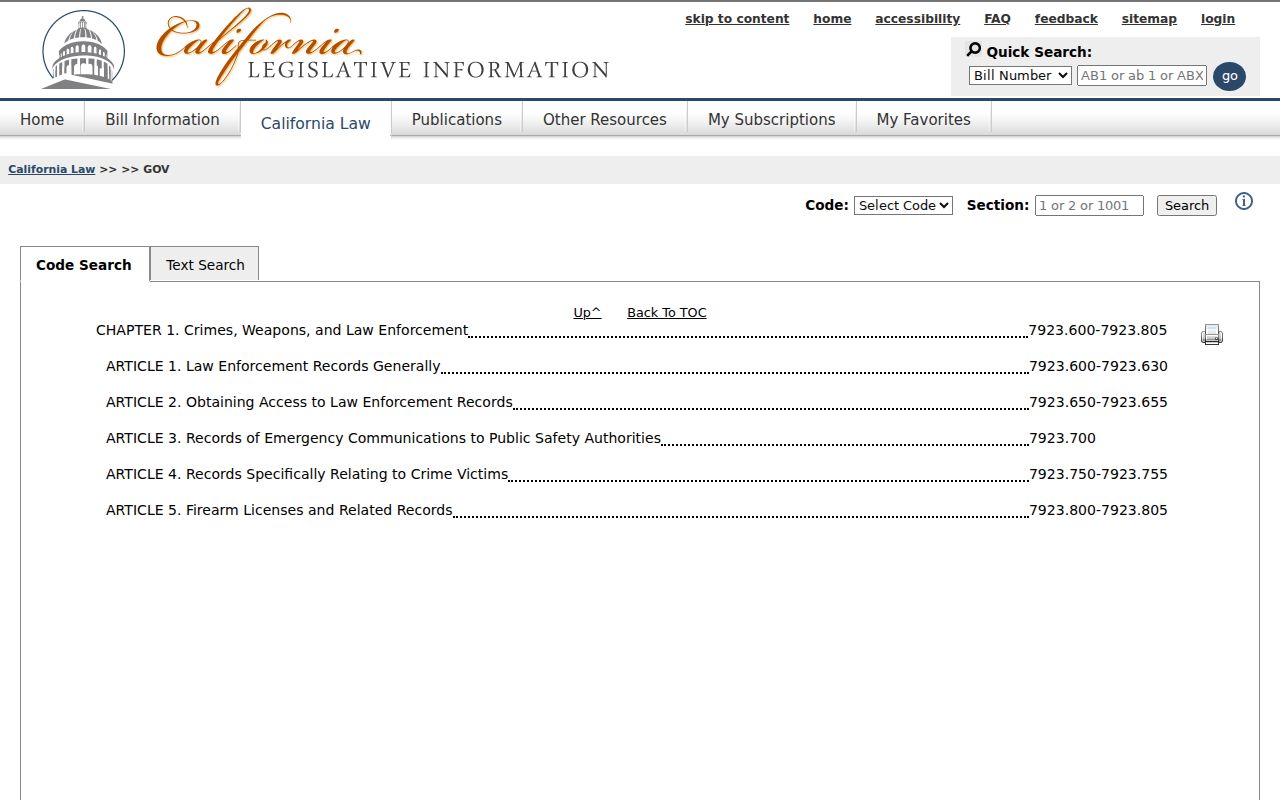Click section range 7923.800-7923.805
The width and height of the screenshot is (1280, 800).
tap(1098, 510)
